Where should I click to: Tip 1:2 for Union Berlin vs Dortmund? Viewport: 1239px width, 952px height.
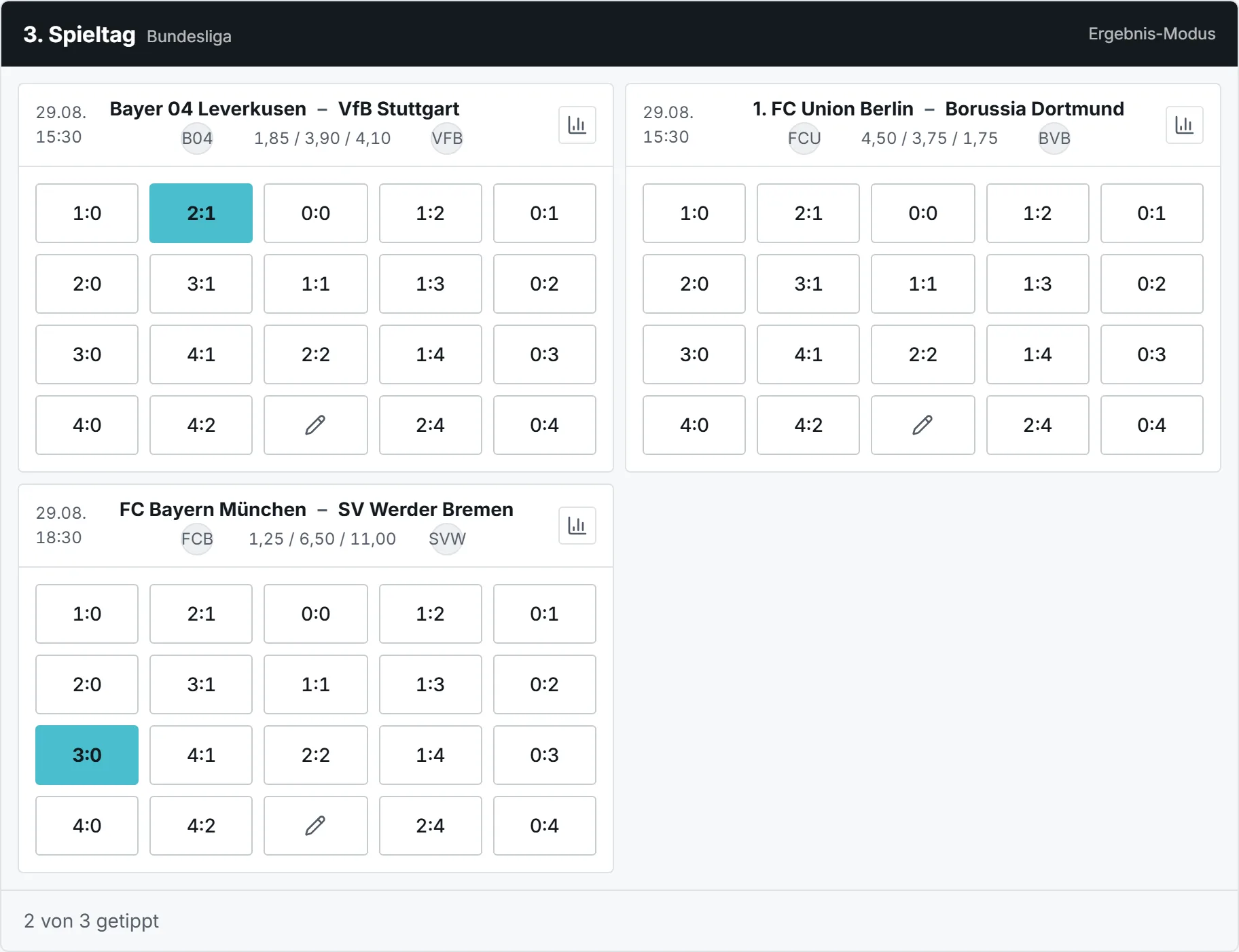(x=1037, y=213)
